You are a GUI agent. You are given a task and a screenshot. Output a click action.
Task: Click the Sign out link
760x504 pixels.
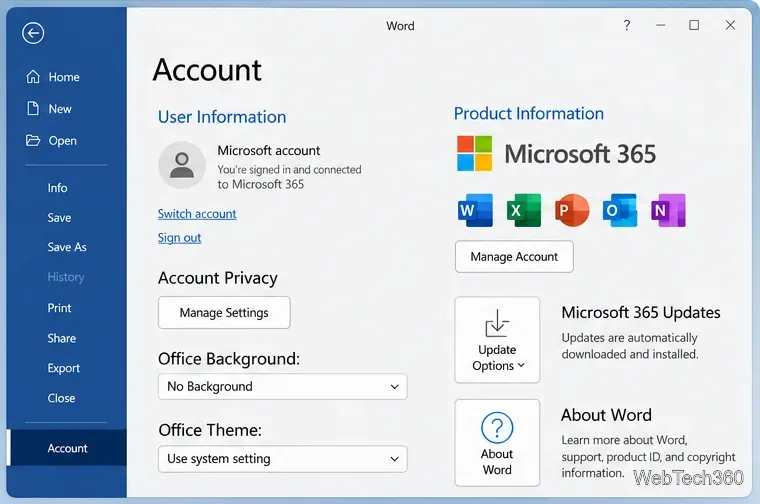click(x=179, y=237)
